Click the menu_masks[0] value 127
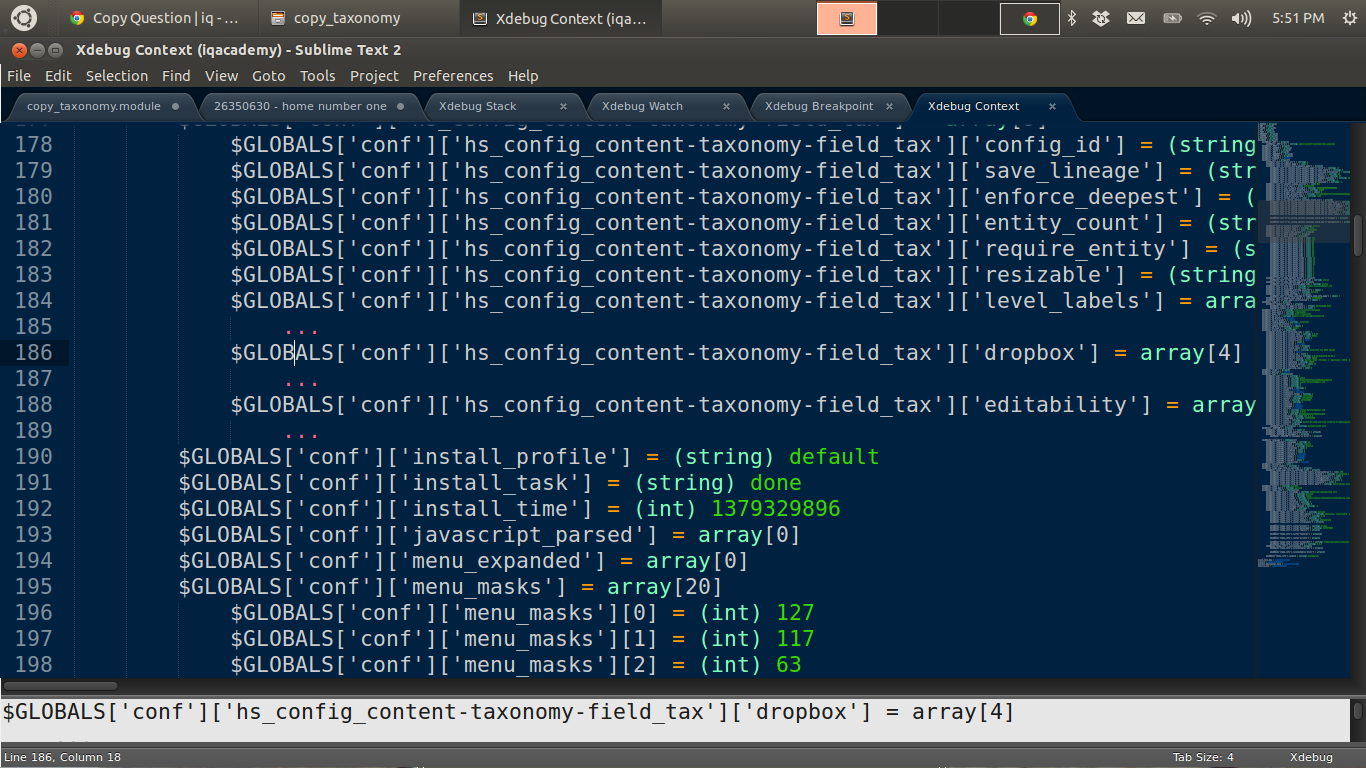1366x768 pixels. (x=795, y=613)
